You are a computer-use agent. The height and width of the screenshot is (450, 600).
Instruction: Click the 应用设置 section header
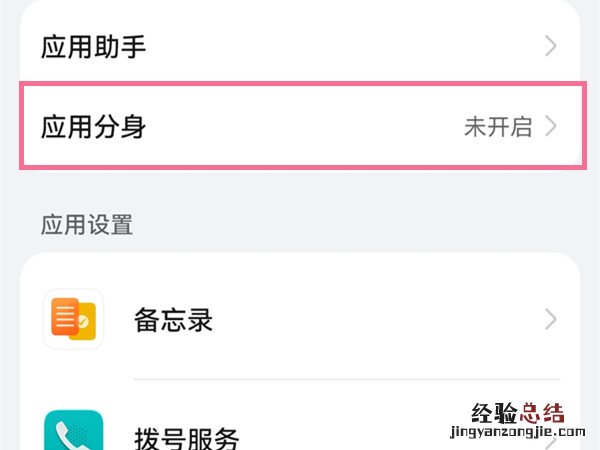pyautogui.click(x=87, y=224)
